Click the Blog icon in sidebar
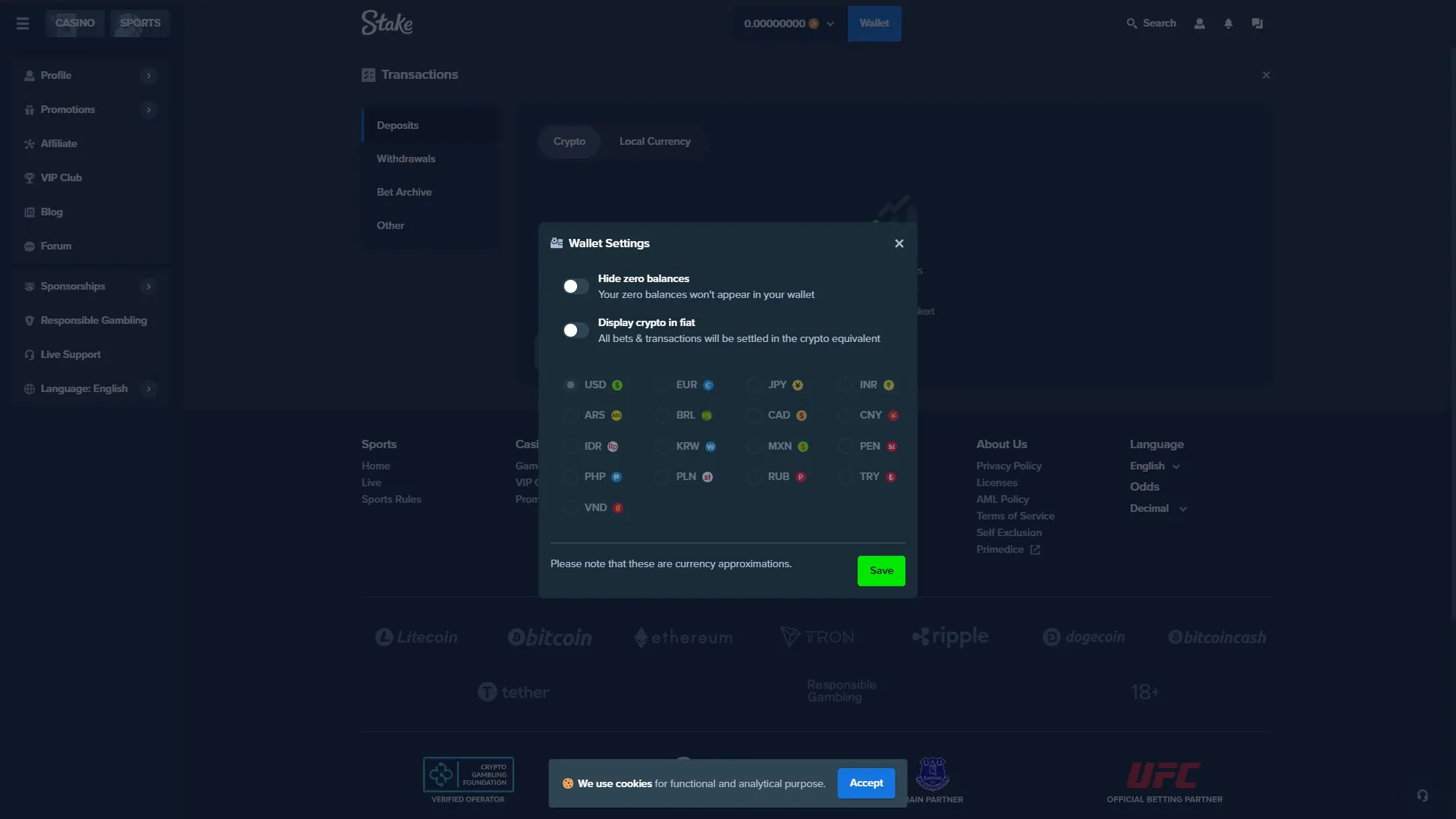This screenshot has height=819, width=1456. pyautogui.click(x=30, y=212)
